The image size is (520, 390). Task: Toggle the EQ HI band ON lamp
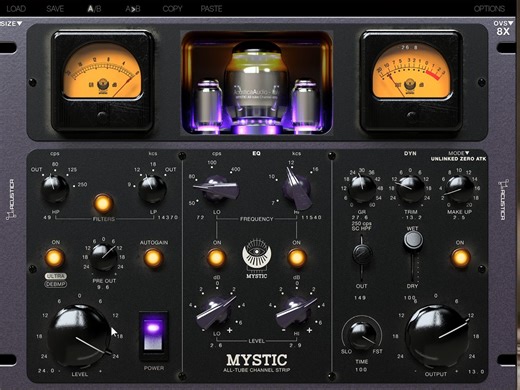(x=296, y=258)
